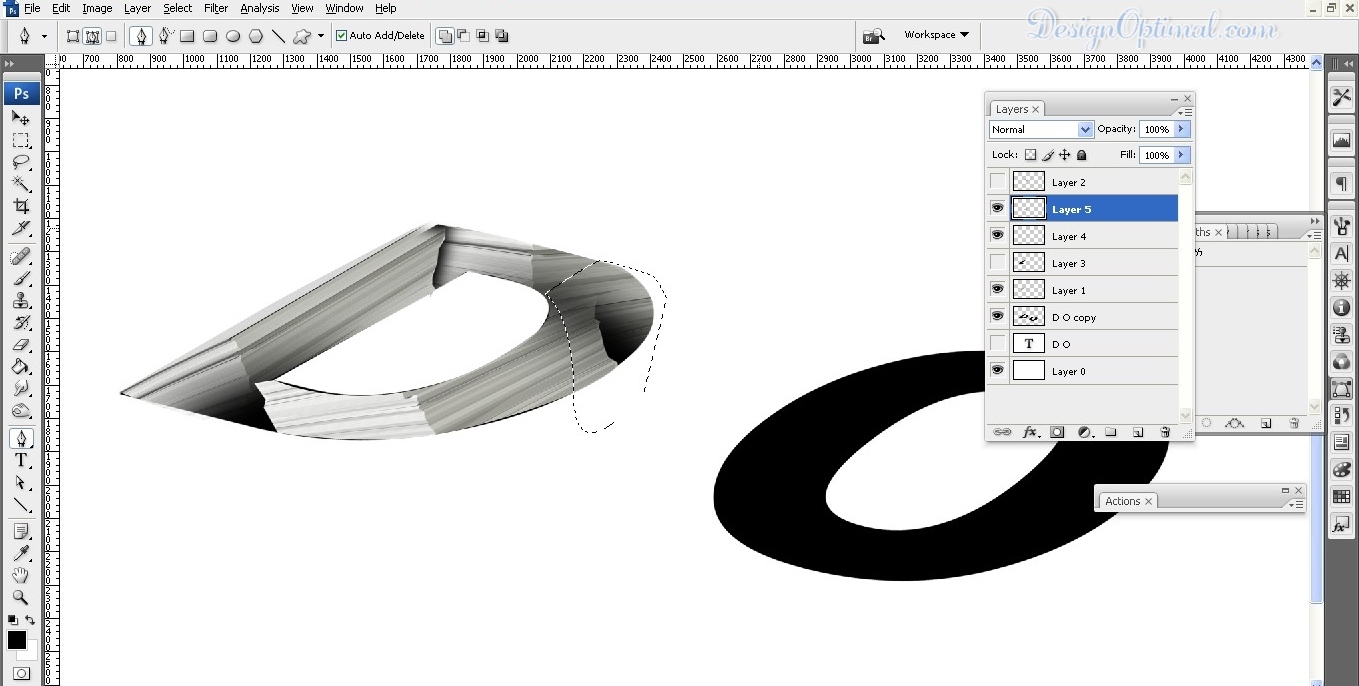
Task: Select the History Brush tool
Action: coord(21,323)
